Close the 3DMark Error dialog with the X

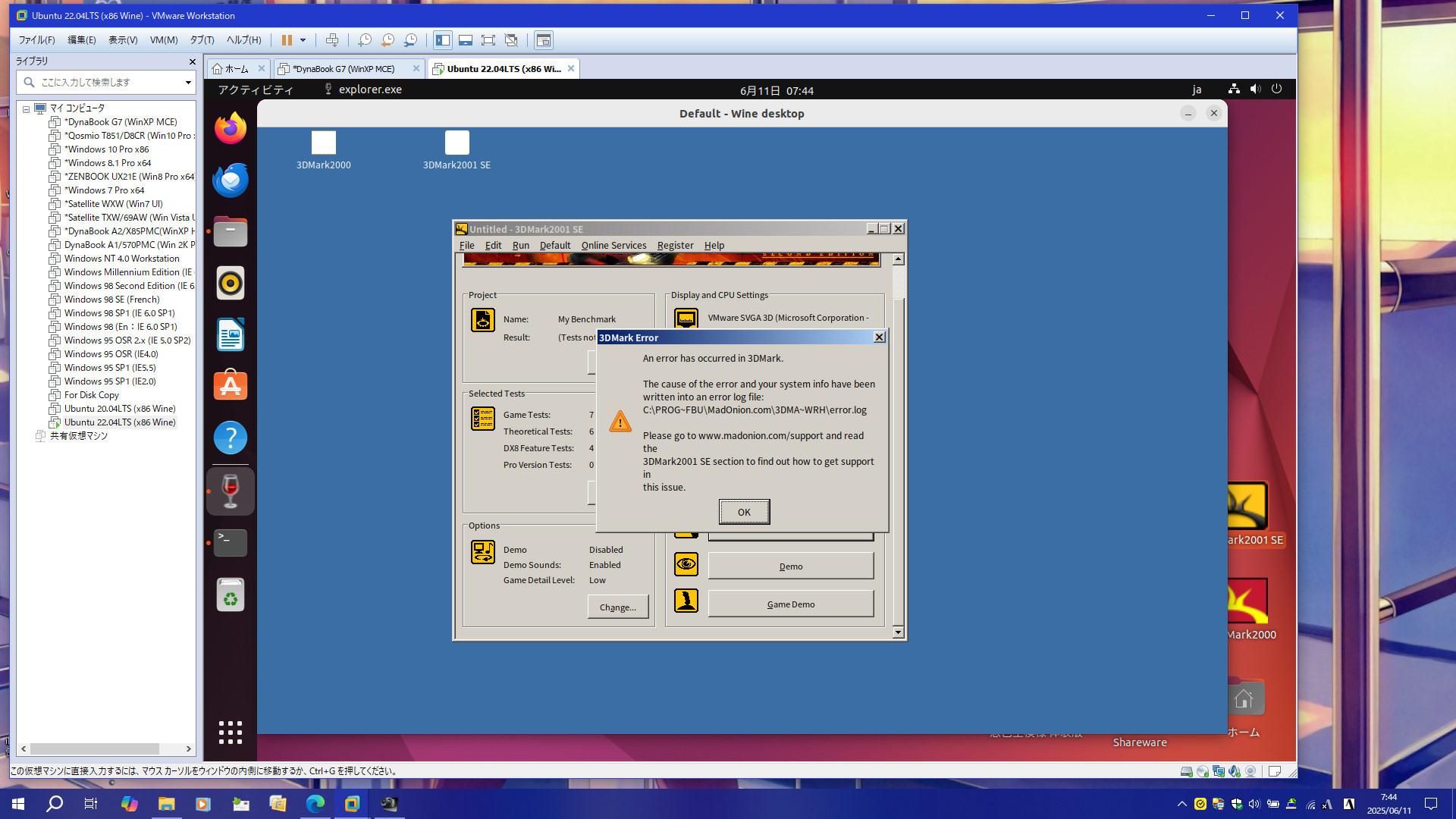[x=879, y=337]
